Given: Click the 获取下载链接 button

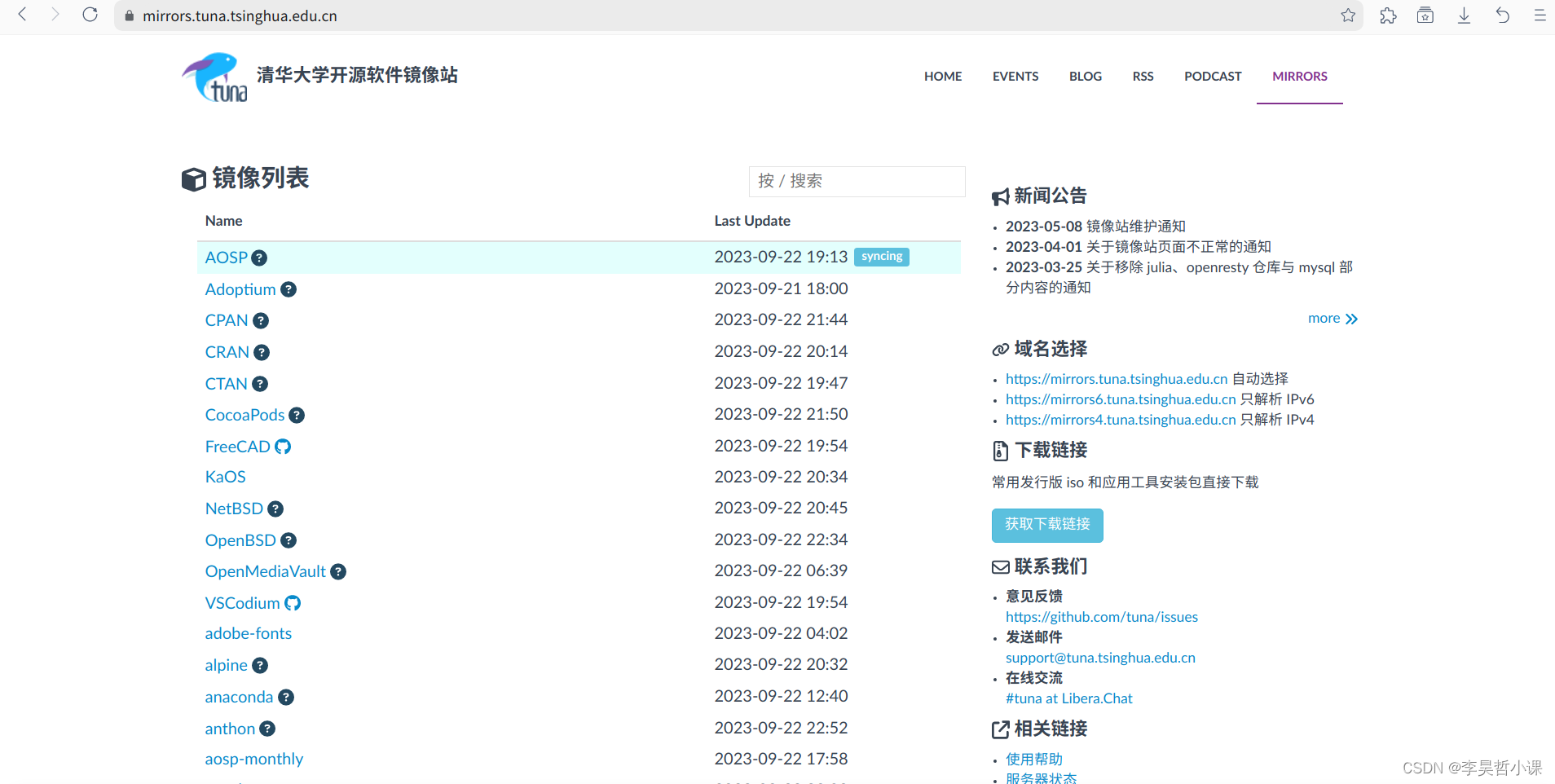Looking at the screenshot, I should [x=1047, y=525].
